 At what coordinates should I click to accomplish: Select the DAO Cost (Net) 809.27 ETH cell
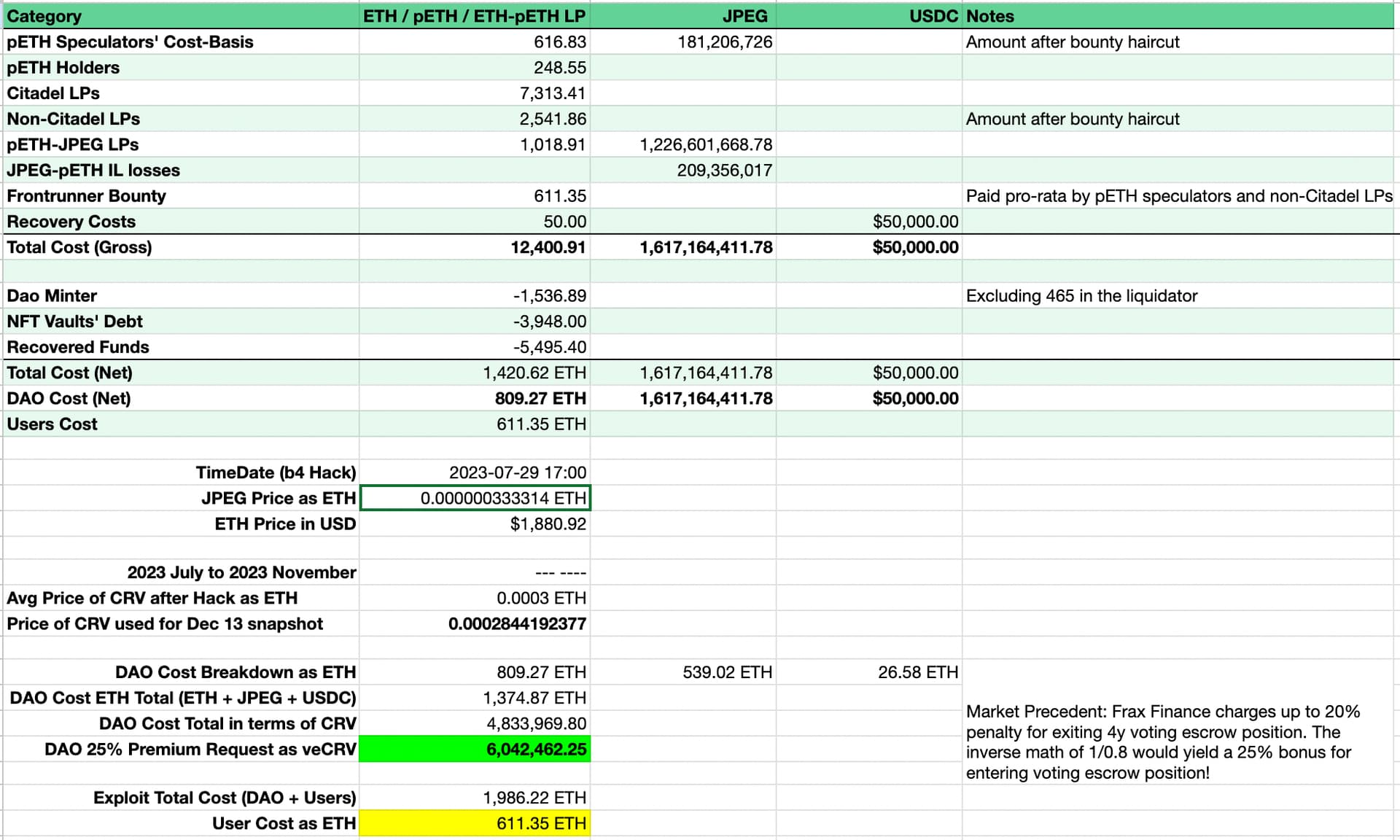click(x=475, y=399)
